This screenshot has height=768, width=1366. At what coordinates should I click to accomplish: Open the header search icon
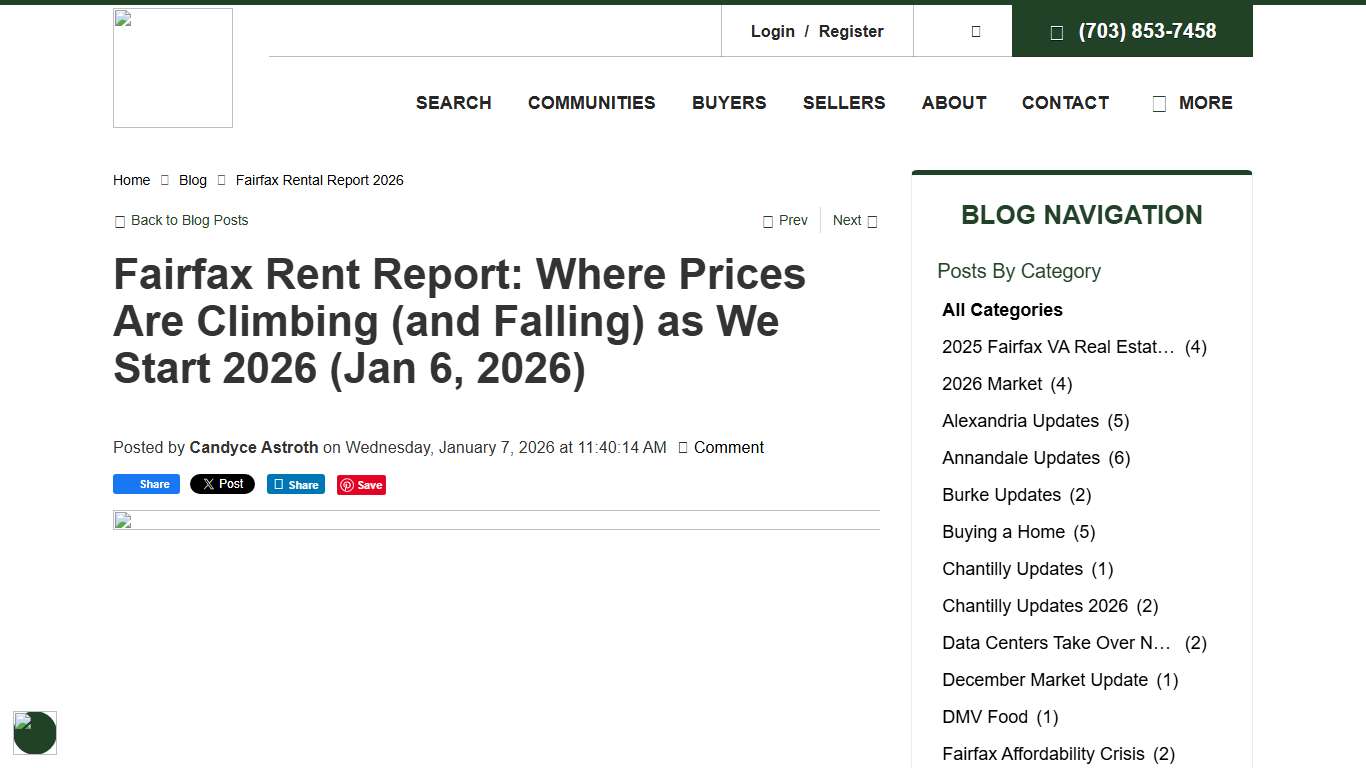(975, 31)
